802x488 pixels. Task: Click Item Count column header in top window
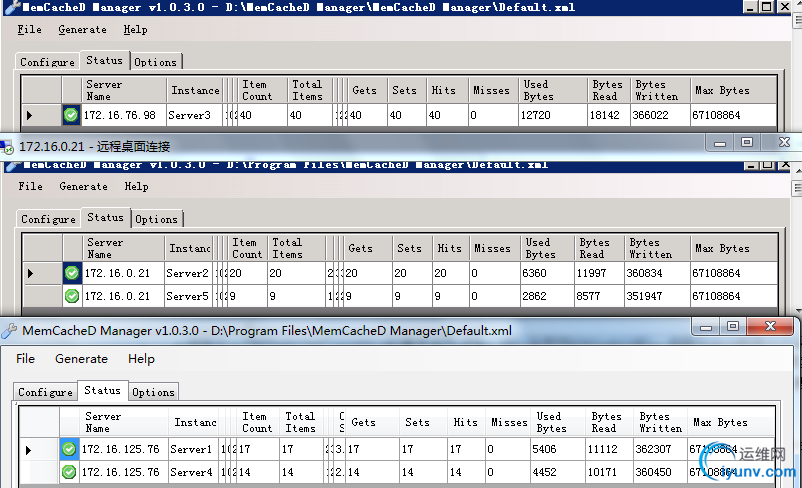(262, 90)
